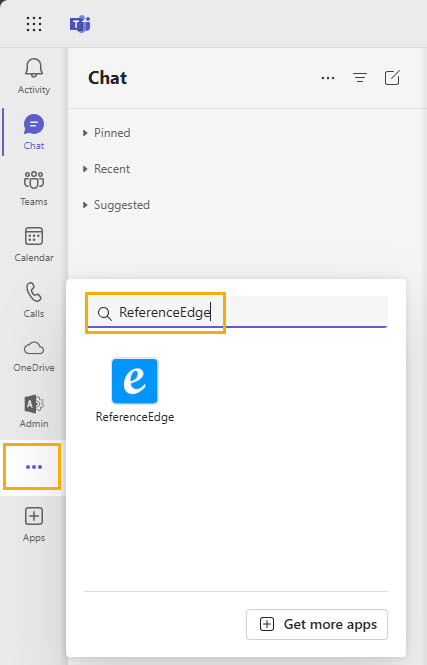Open OneDrive from the sidebar

click(34, 356)
